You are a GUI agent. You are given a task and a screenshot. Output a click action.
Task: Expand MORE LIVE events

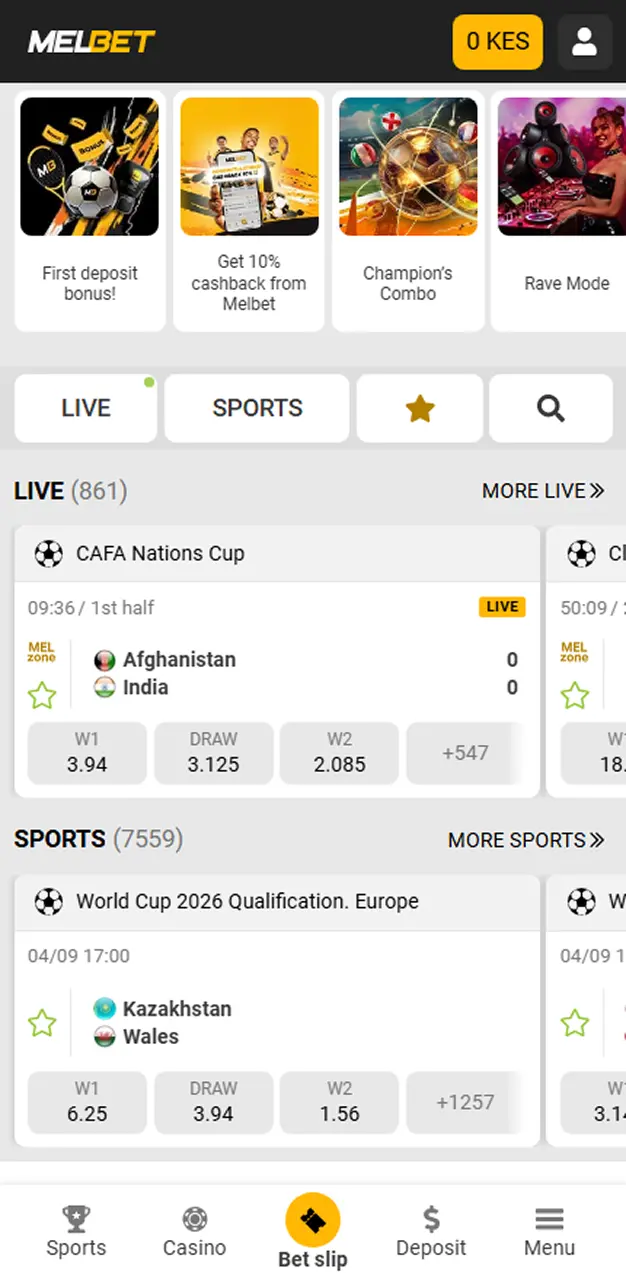543,491
